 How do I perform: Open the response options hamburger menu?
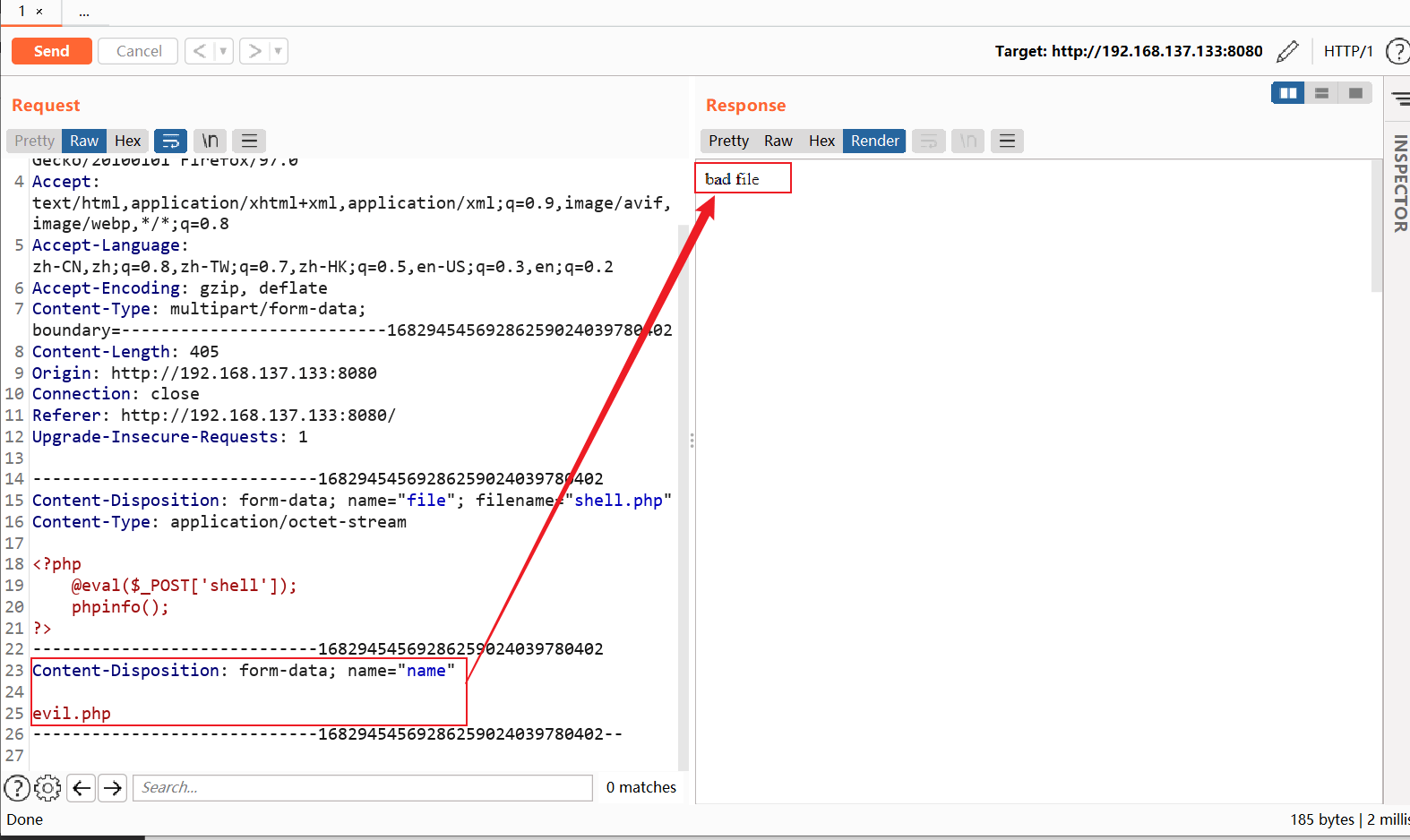coord(1007,141)
